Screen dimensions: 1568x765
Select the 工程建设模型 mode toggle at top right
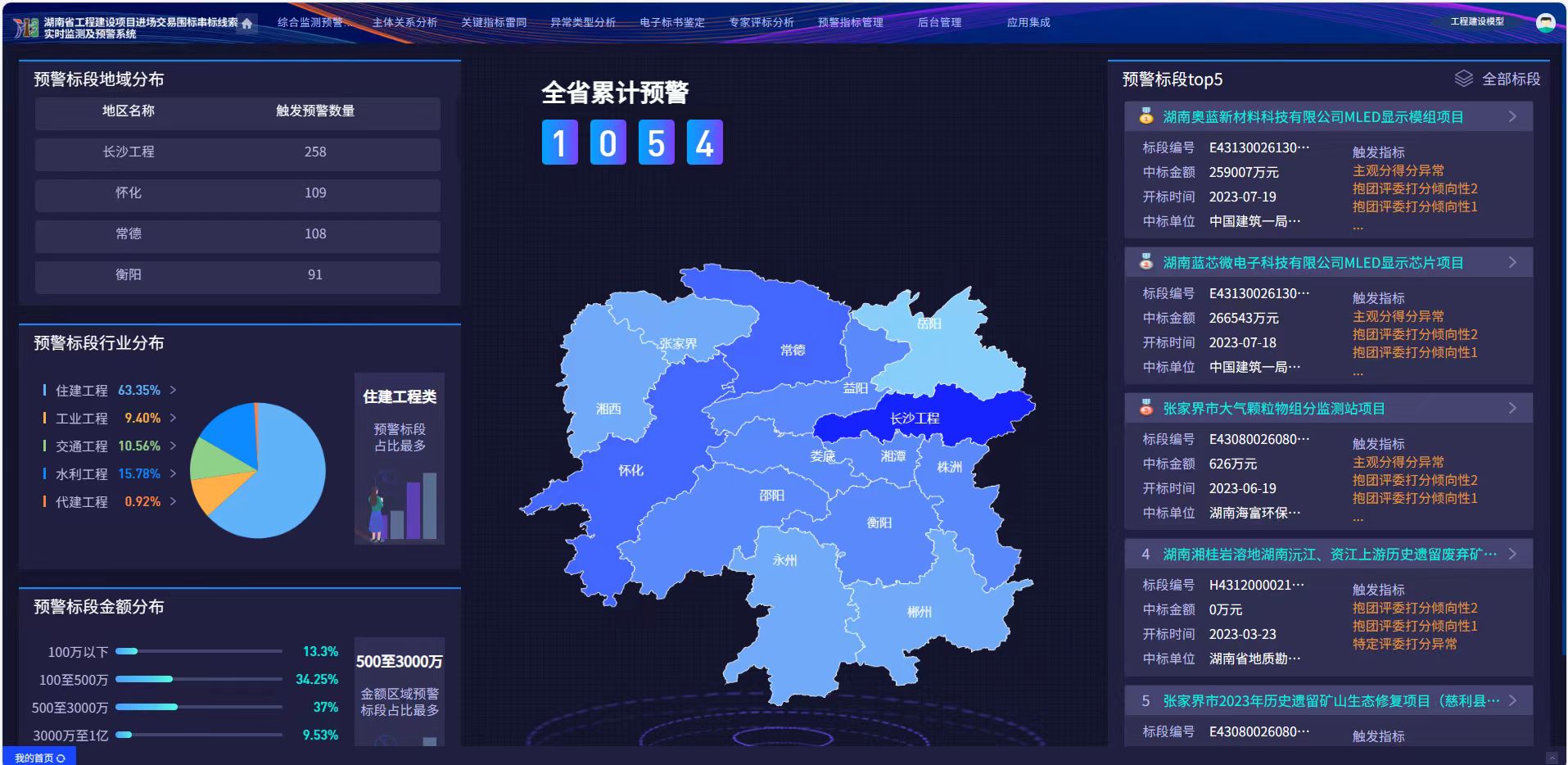click(x=1477, y=21)
